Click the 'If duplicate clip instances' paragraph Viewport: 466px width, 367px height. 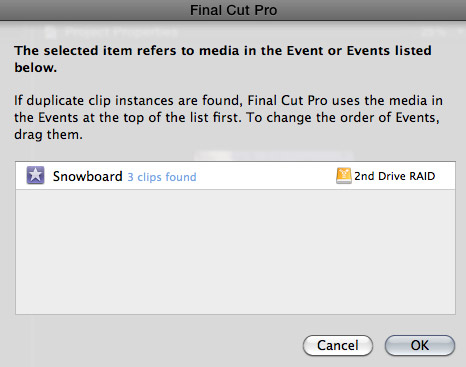(x=228, y=117)
